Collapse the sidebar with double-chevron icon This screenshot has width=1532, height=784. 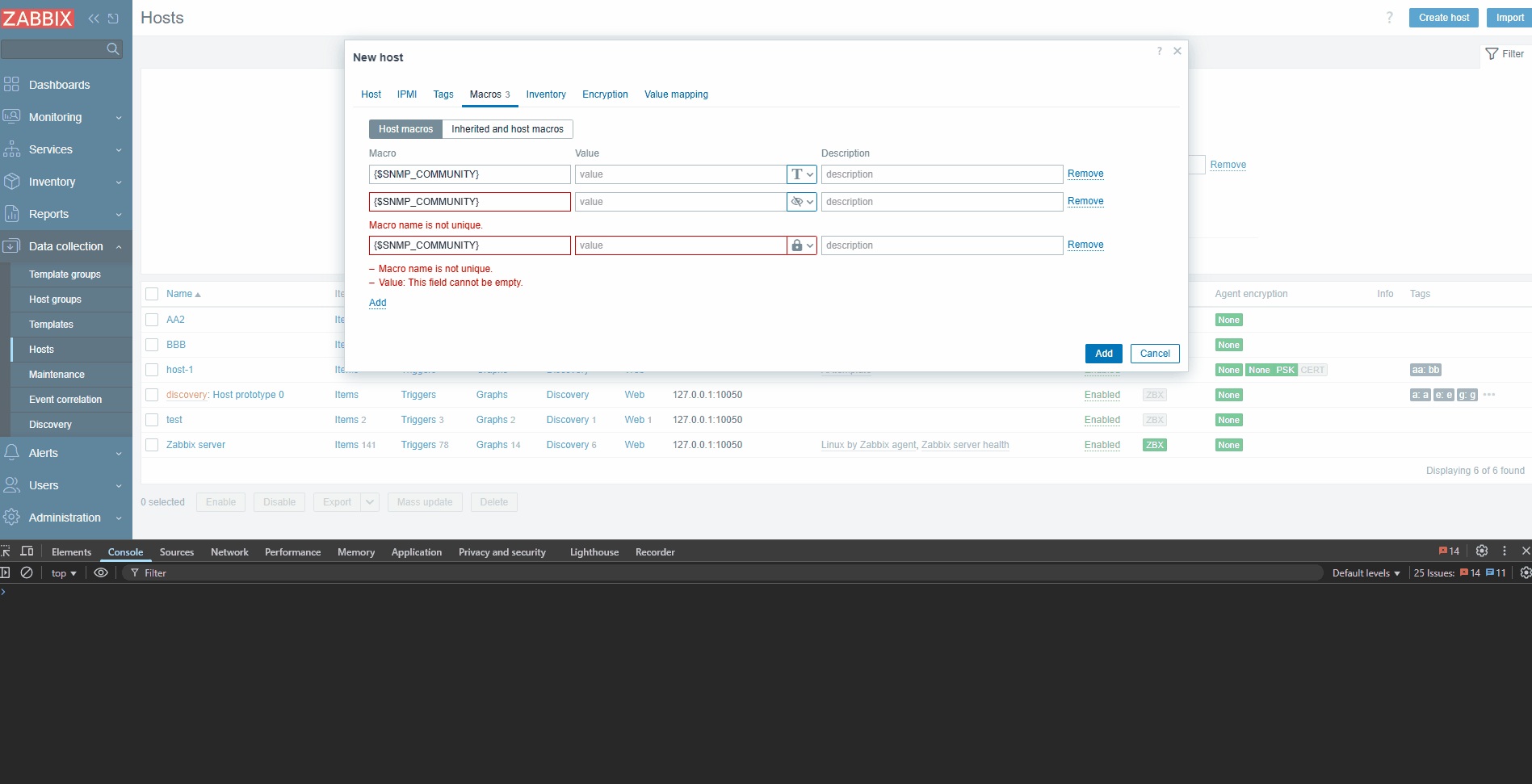pyautogui.click(x=94, y=18)
